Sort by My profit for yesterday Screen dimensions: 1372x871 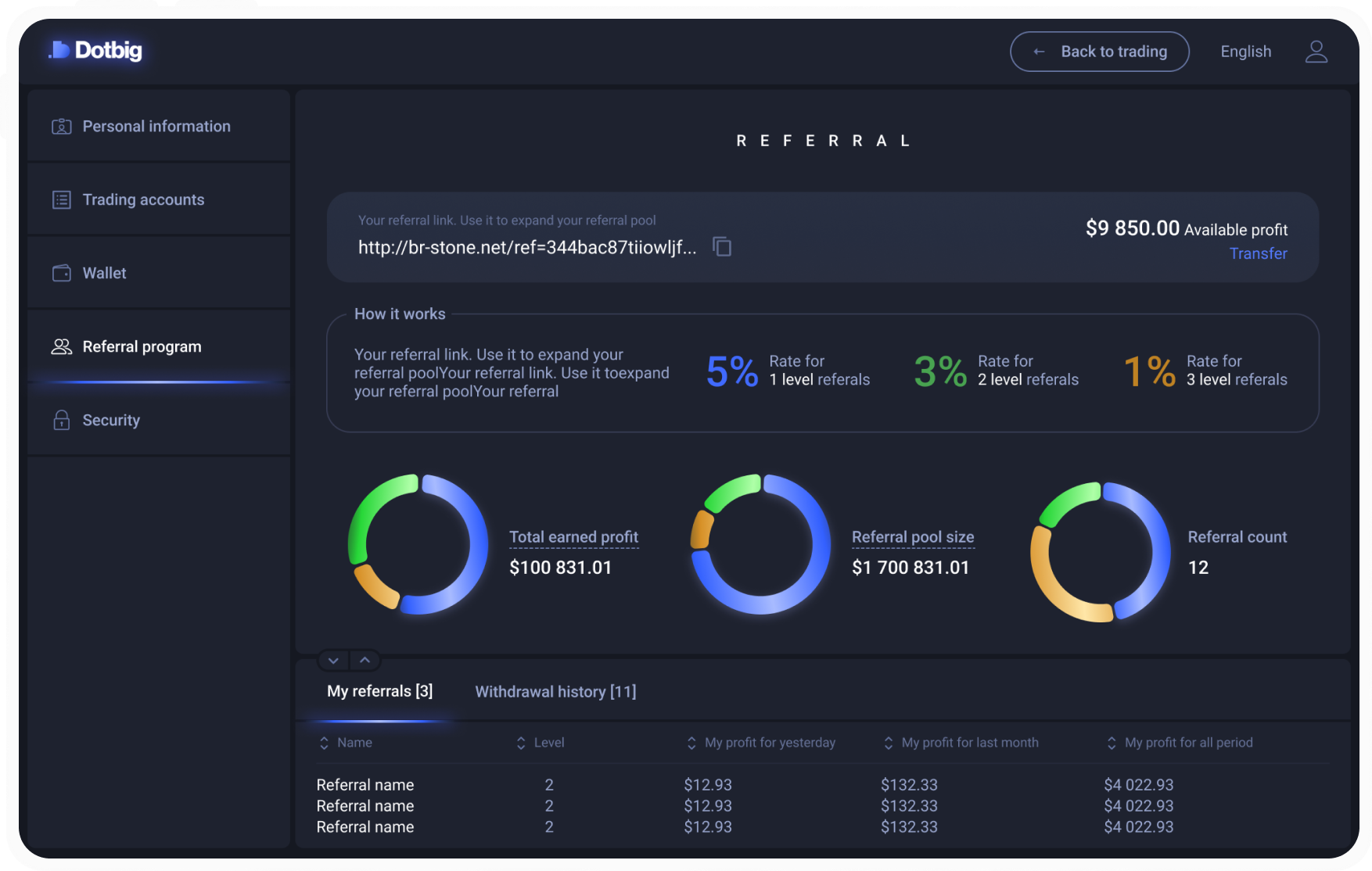(761, 743)
